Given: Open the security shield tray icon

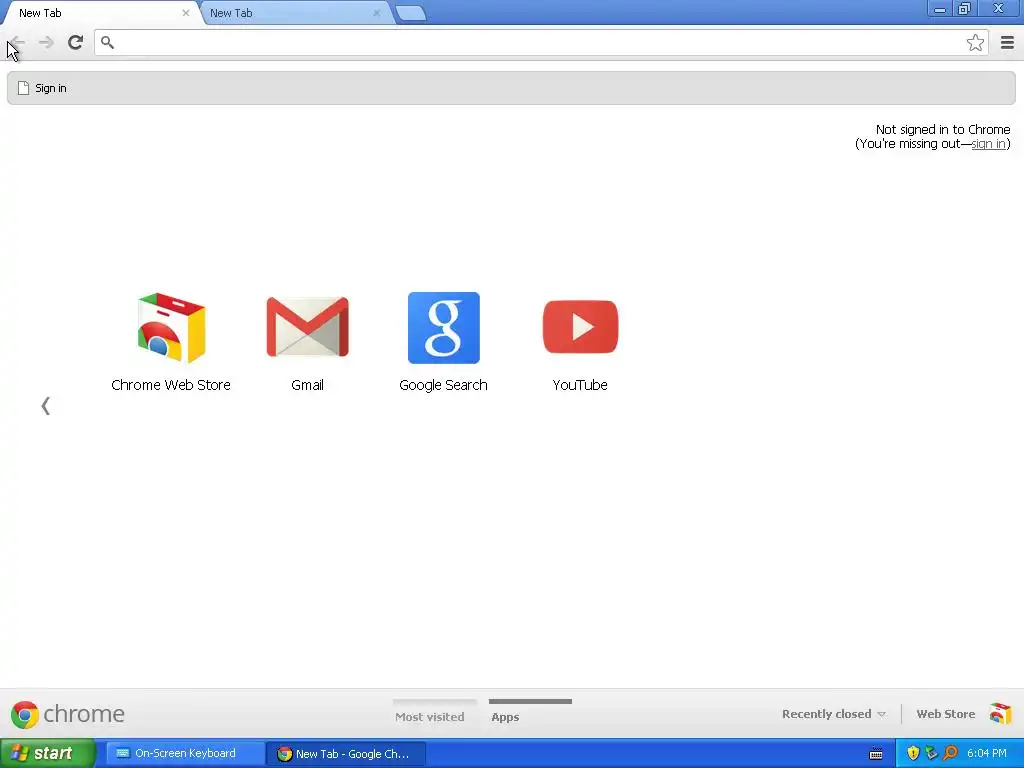Looking at the screenshot, I should pos(913,753).
